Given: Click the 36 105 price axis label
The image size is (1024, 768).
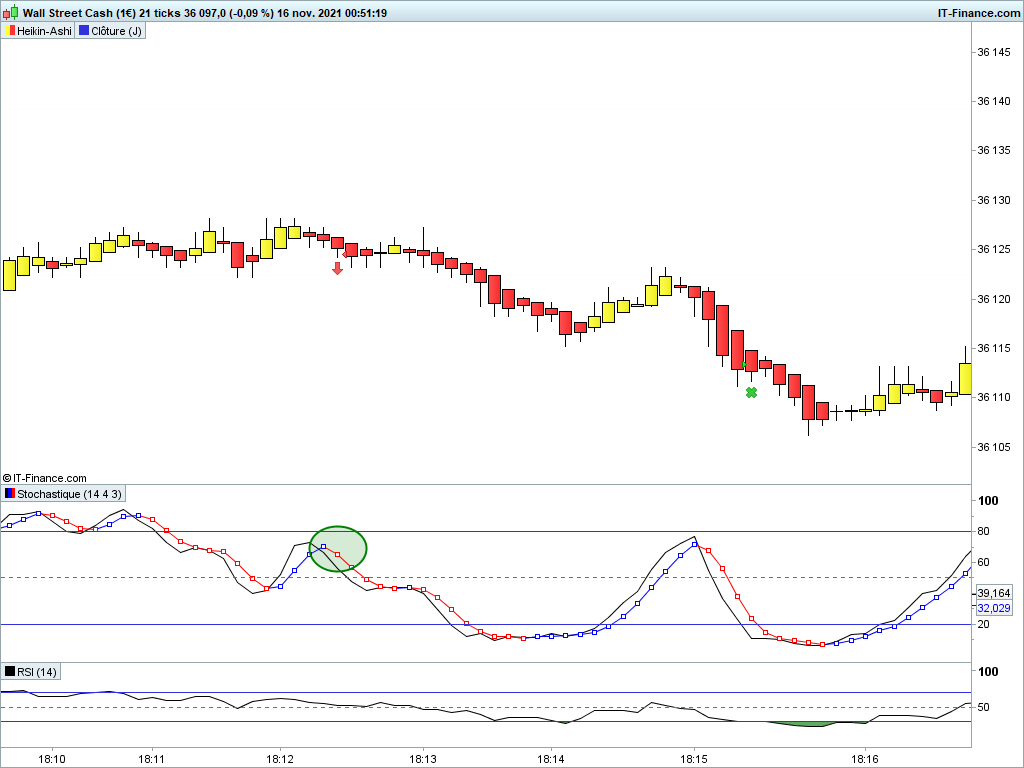Looking at the screenshot, I should click(994, 447).
